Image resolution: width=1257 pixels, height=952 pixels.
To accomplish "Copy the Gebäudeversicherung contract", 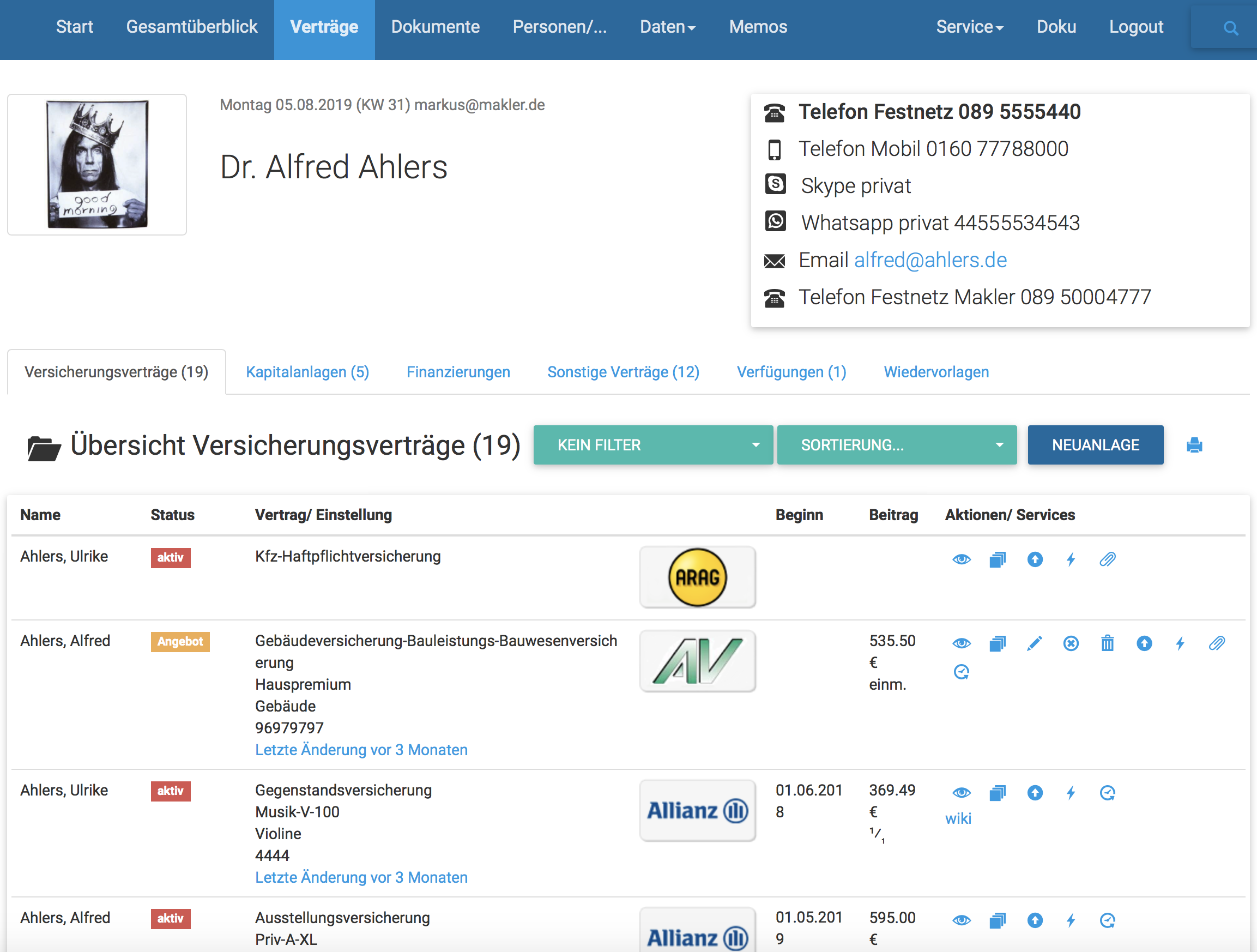I will coord(998,643).
